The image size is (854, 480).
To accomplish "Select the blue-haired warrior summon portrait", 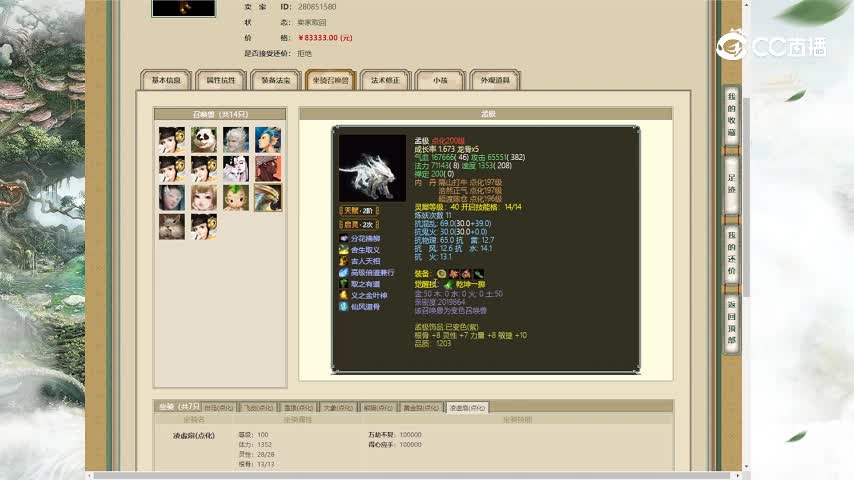I will click(268, 139).
